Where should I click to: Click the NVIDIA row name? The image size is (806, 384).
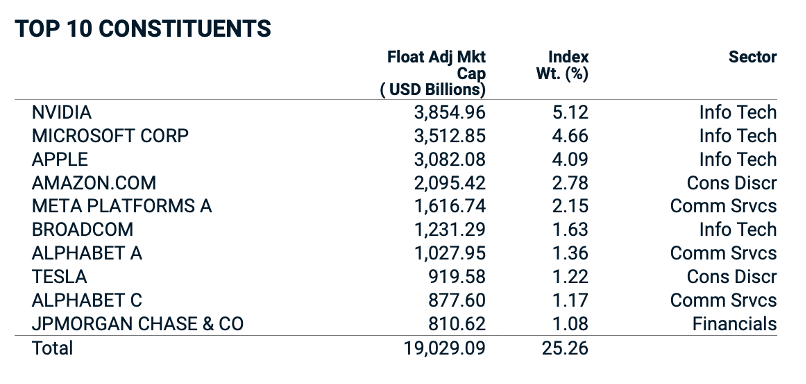point(62,112)
